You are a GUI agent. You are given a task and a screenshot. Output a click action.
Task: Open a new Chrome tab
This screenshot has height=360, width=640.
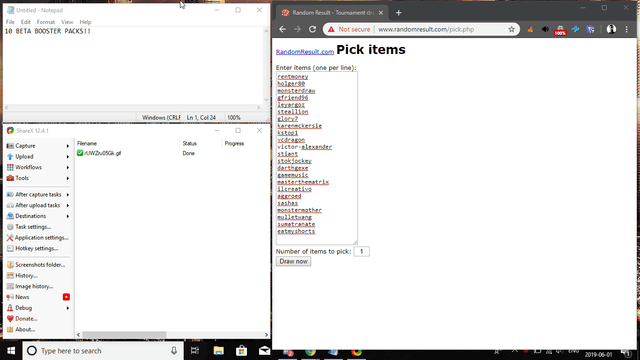(x=399, y=13)
